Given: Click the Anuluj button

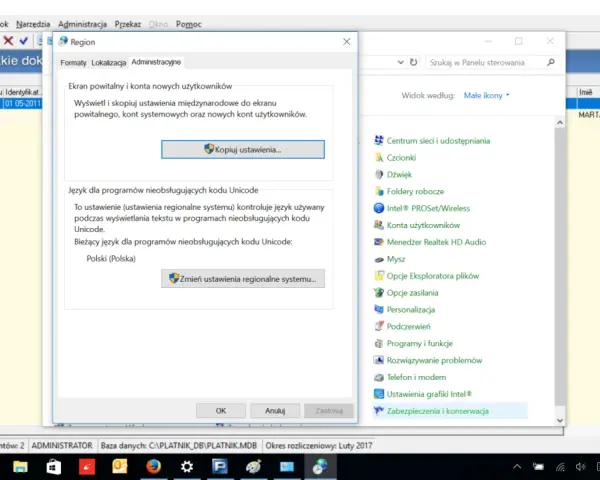Looking at the screenshot, I should point(275,411).
